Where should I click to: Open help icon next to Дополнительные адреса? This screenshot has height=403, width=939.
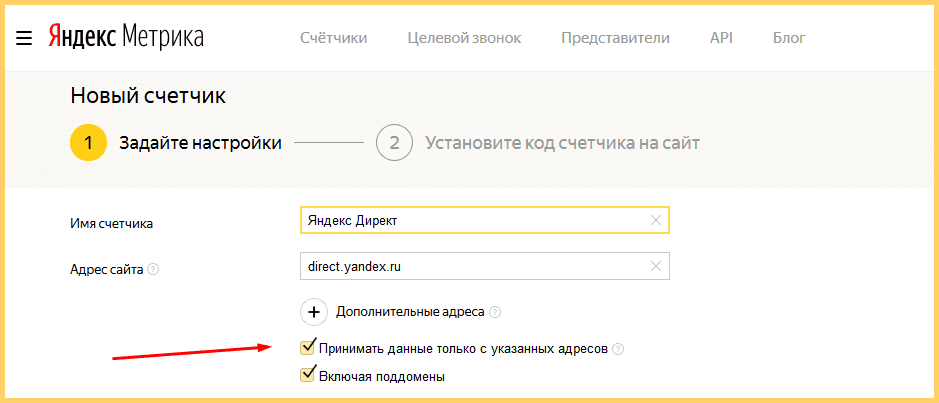pyautogui.click(x=496, y=312)
